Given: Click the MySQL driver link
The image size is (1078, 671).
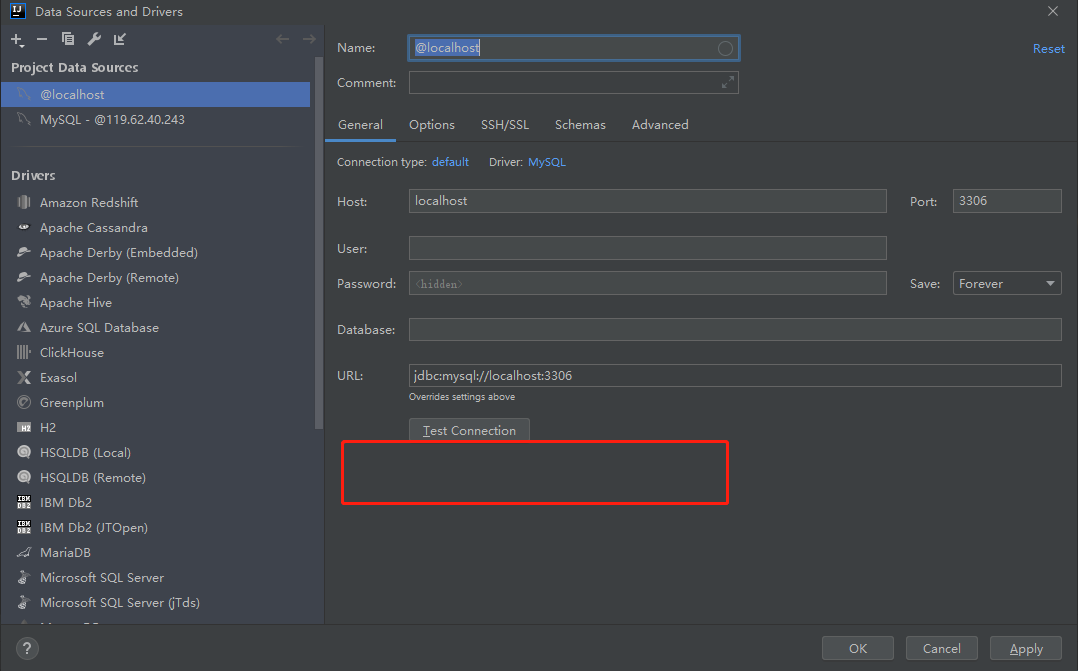Looking at the screenshot, I should click(x=547, y=162).
